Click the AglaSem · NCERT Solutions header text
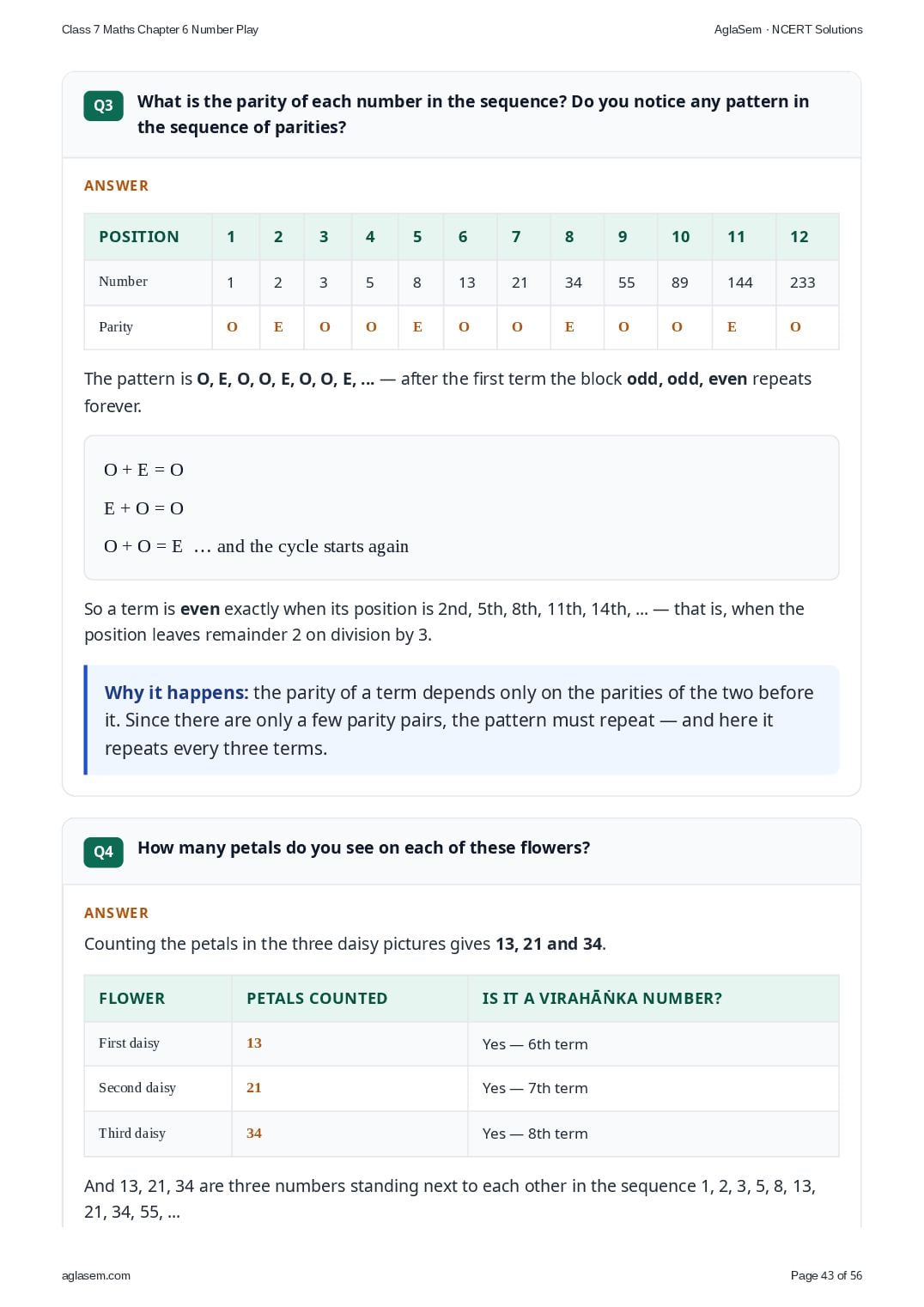This screenshot has height=1307, width=924. click(x=788, y=29)
